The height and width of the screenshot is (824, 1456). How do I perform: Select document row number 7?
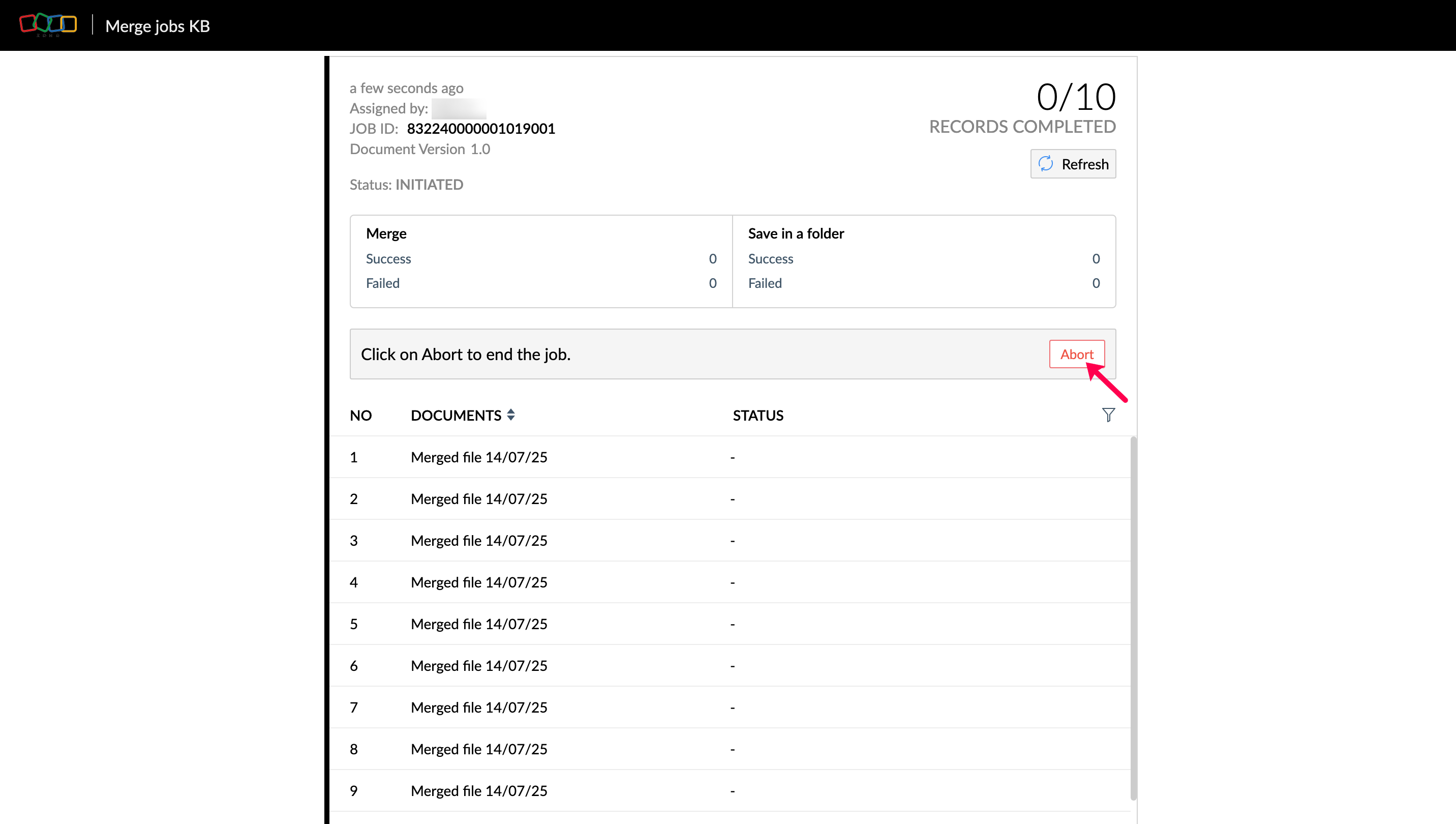[x=478, y=708]
